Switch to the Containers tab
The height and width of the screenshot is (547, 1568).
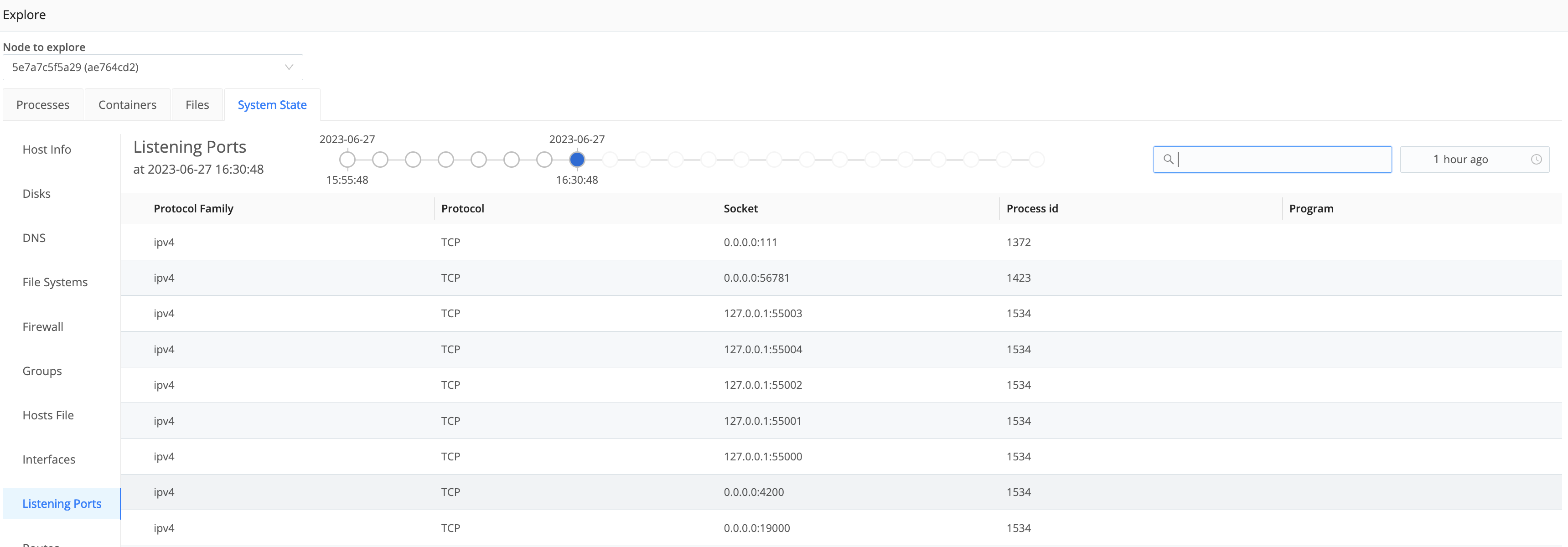click(x=127, y=105)
